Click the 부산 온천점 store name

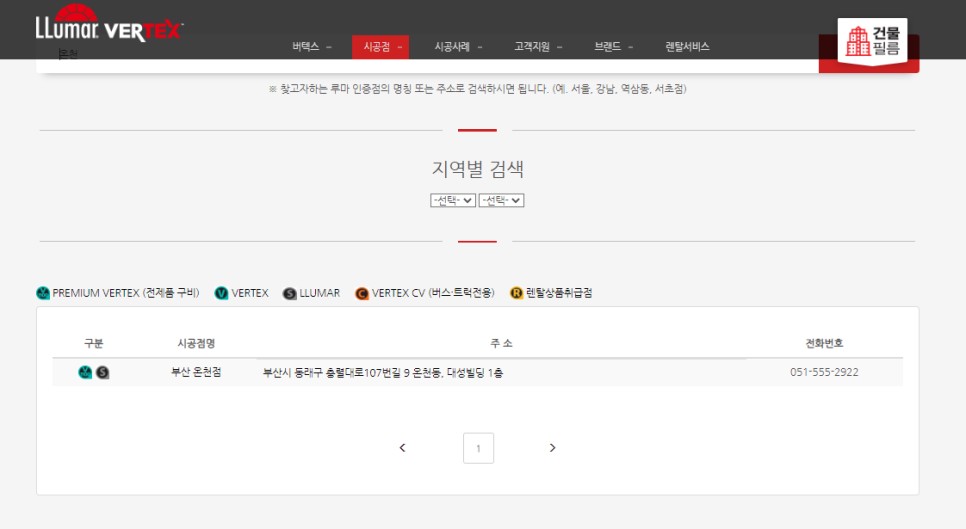click(x=196, y=372)
